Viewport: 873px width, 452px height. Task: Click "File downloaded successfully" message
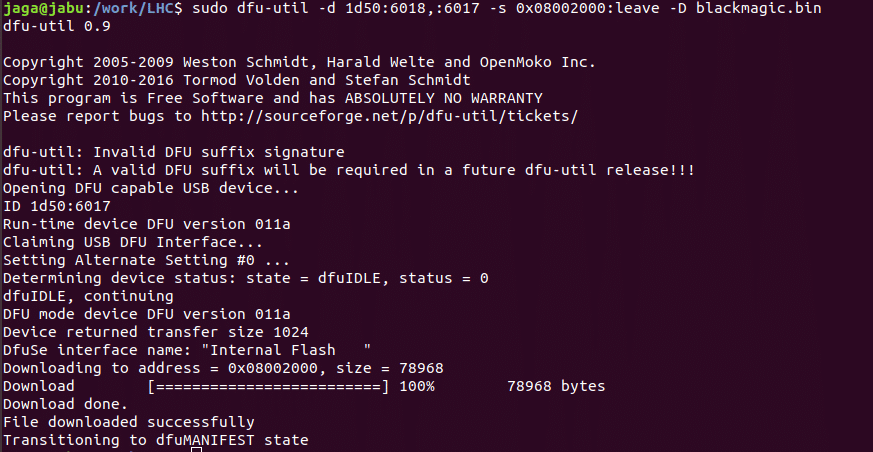click(129, 422)
